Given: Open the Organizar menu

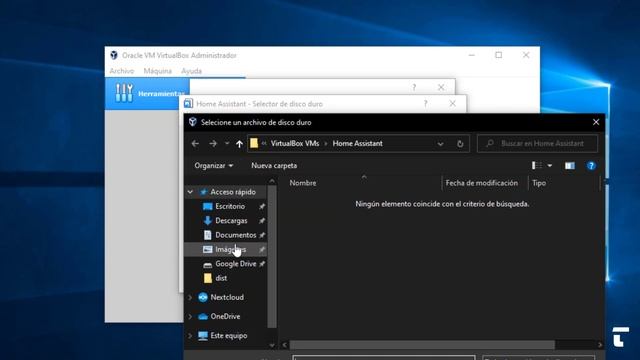Looking at the screenshot, I should (x=213, y=166).
